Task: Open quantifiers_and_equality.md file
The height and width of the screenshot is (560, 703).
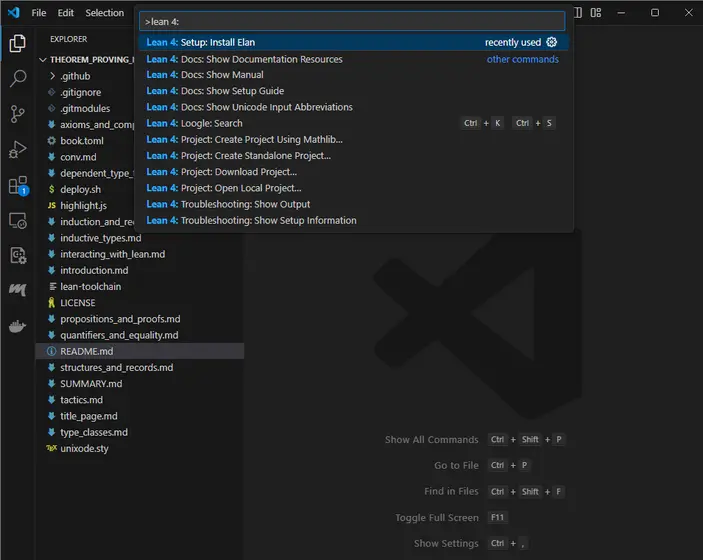Action: 140,335
